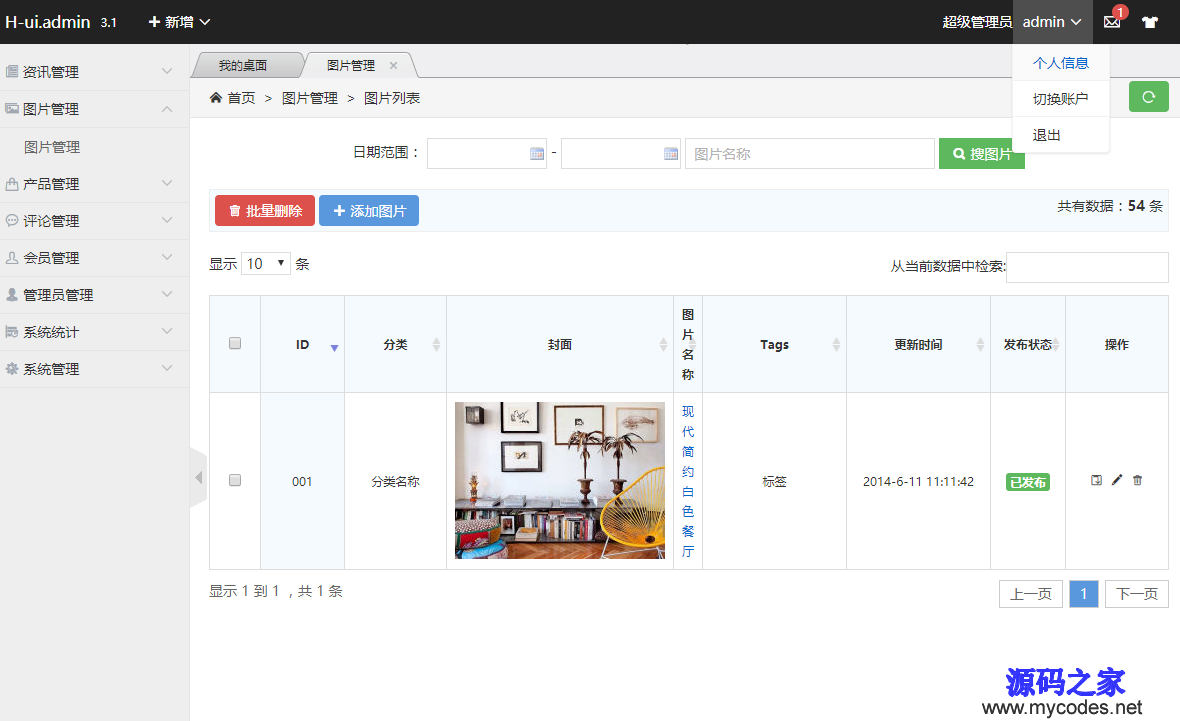
Task: Expand 产品管理 menu chevron
Action: tap(167, 183)
